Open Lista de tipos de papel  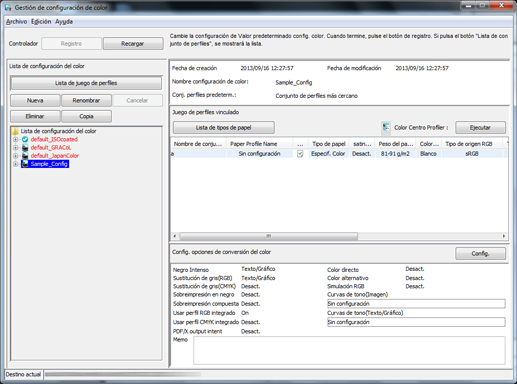[224, 128]
